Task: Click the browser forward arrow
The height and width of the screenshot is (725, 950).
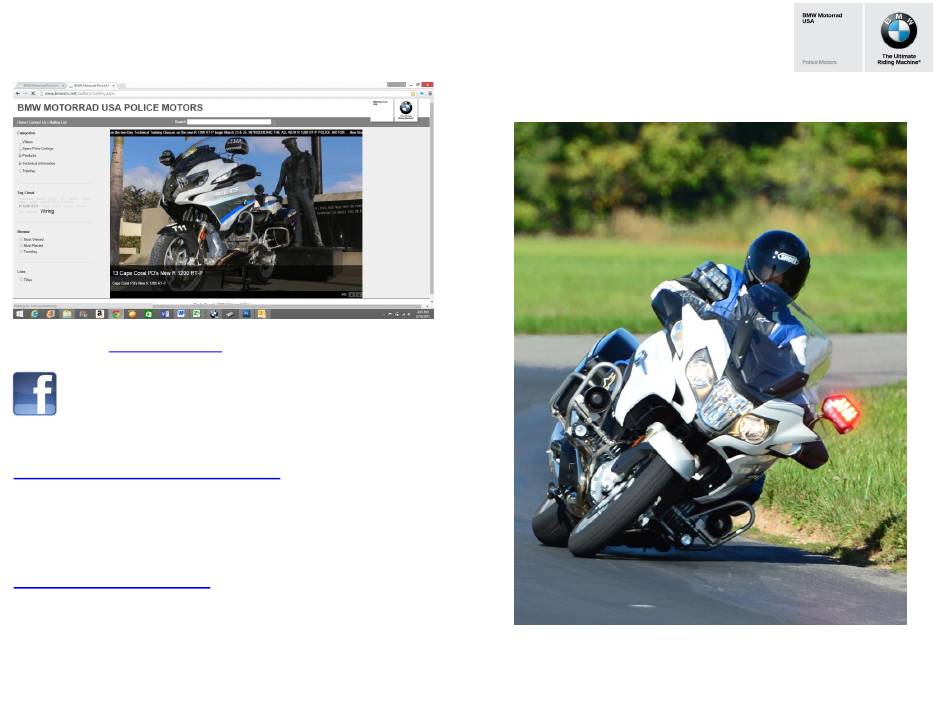Action: [25, 93]
